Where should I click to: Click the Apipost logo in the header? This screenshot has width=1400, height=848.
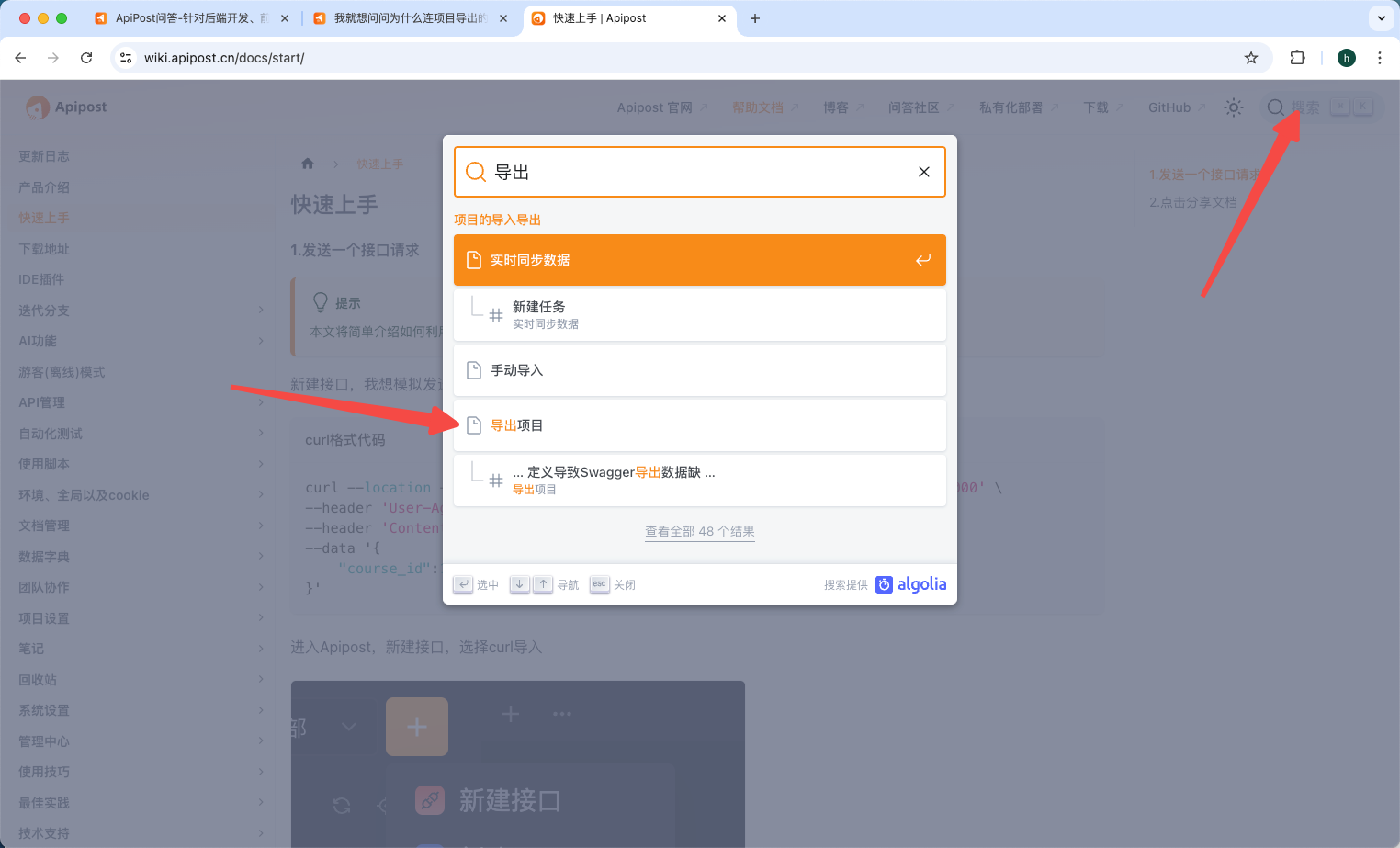pyautogui.click(x=65, y=107)
